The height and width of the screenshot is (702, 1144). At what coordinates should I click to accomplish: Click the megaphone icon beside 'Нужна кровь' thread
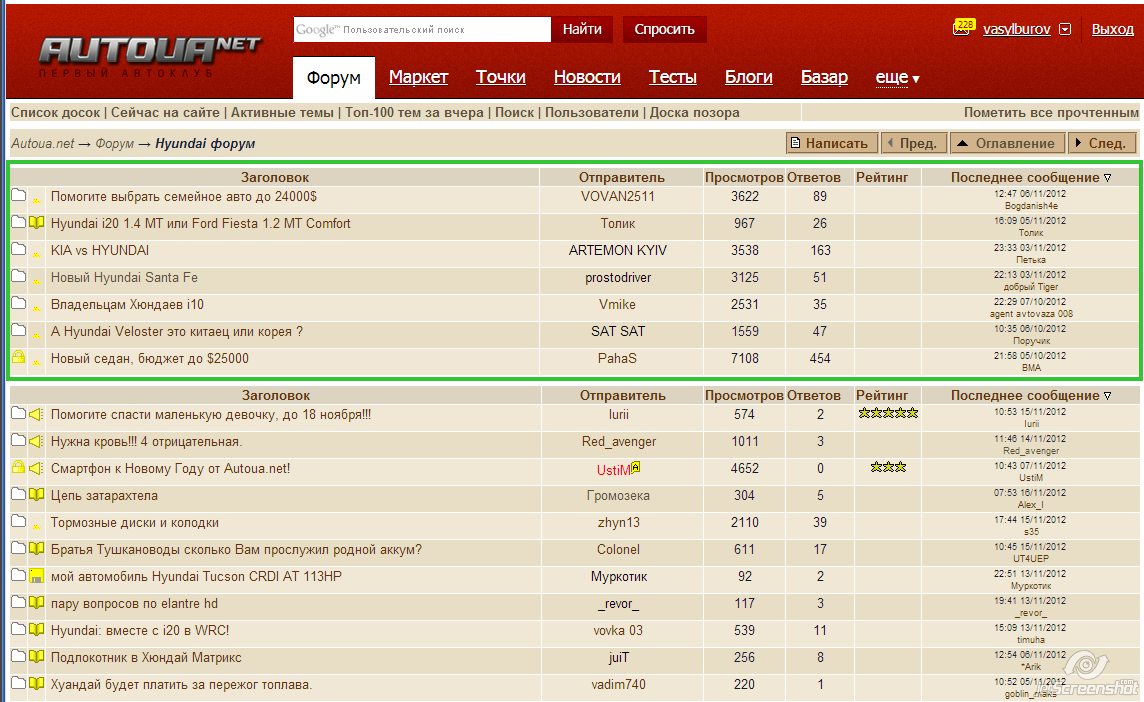pos(37,442)
